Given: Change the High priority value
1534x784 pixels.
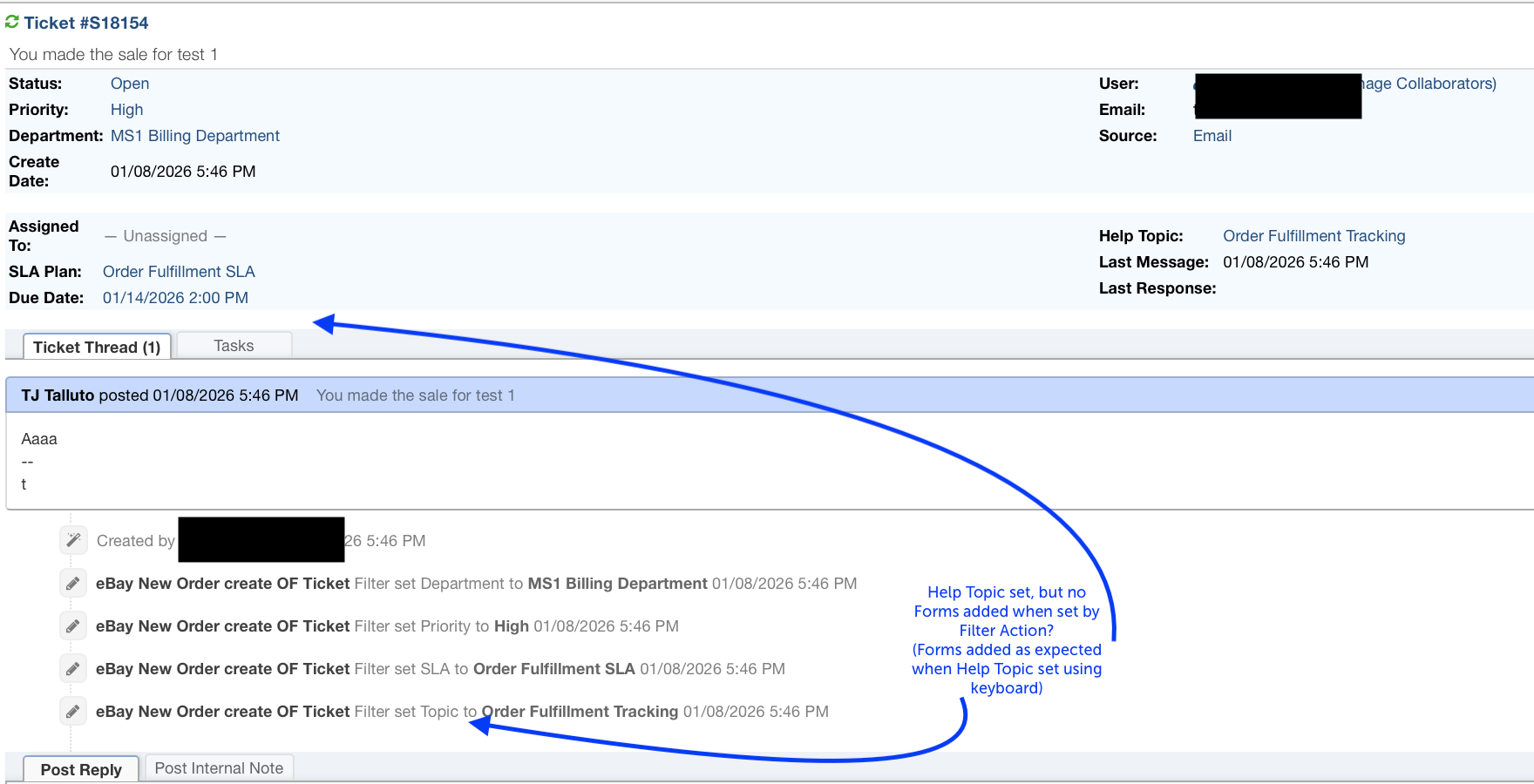Looking at the screenshot, I should click(126, 110).
